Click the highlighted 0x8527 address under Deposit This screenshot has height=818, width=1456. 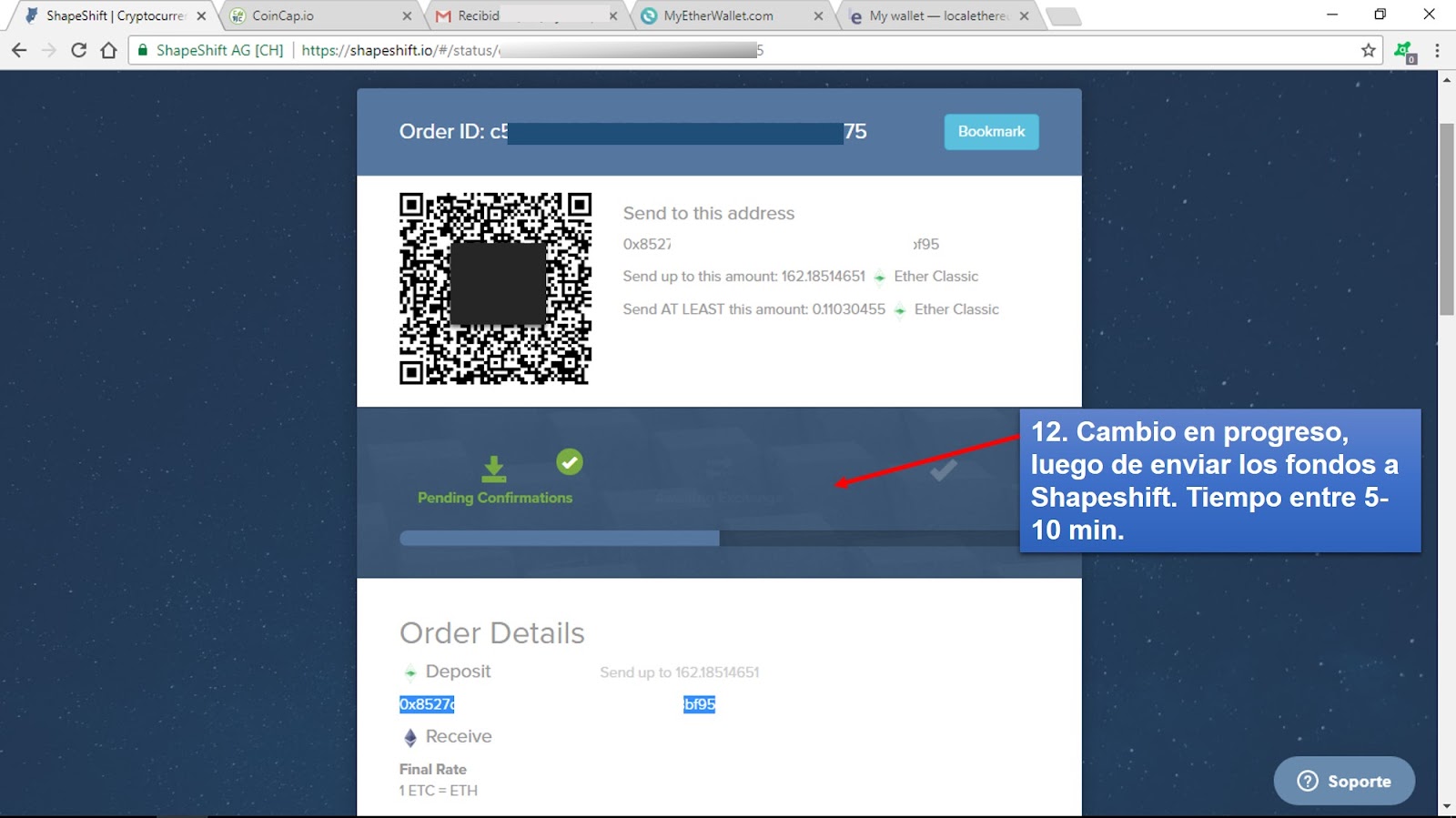[557, 704]
